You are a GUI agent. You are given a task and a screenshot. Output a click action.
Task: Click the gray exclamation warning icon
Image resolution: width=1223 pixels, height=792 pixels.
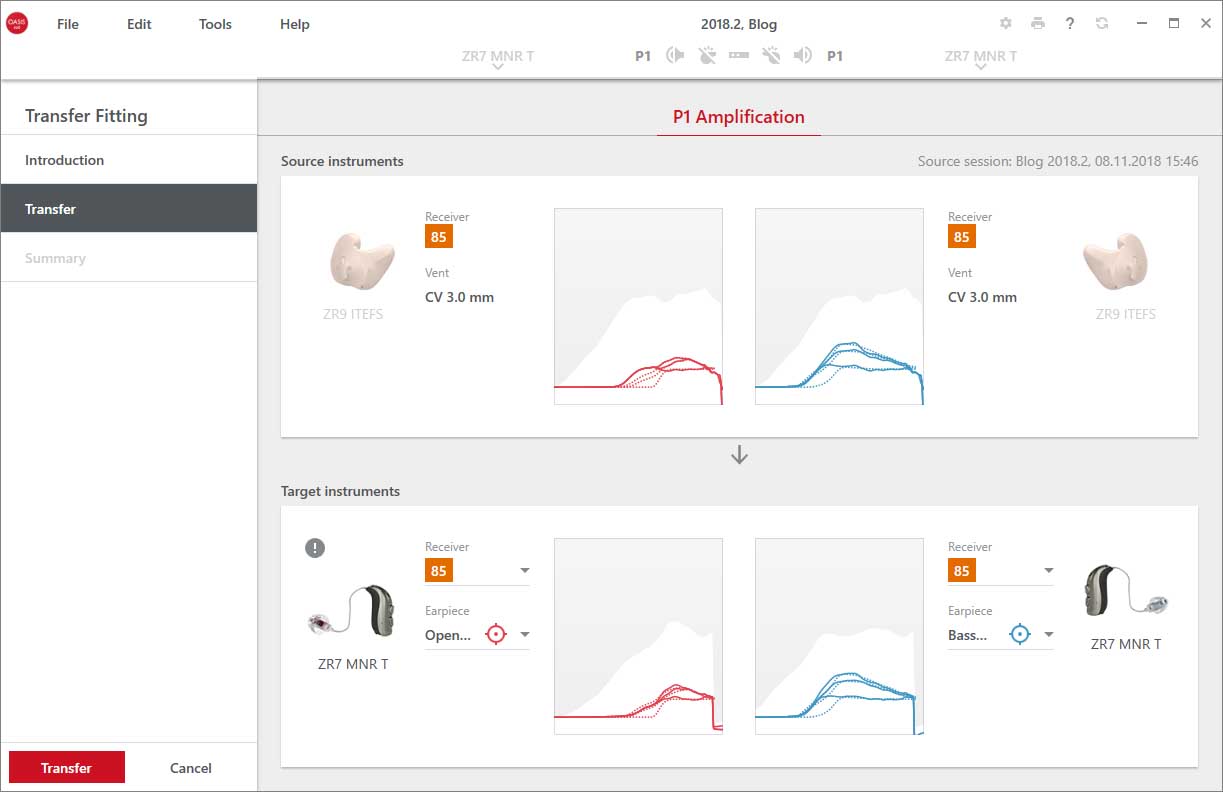315,547
